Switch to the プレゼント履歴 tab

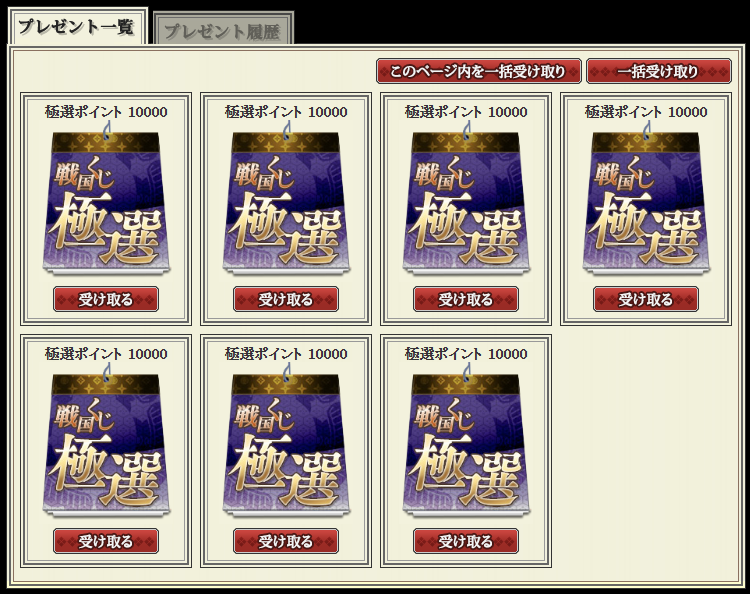point(223,32)
